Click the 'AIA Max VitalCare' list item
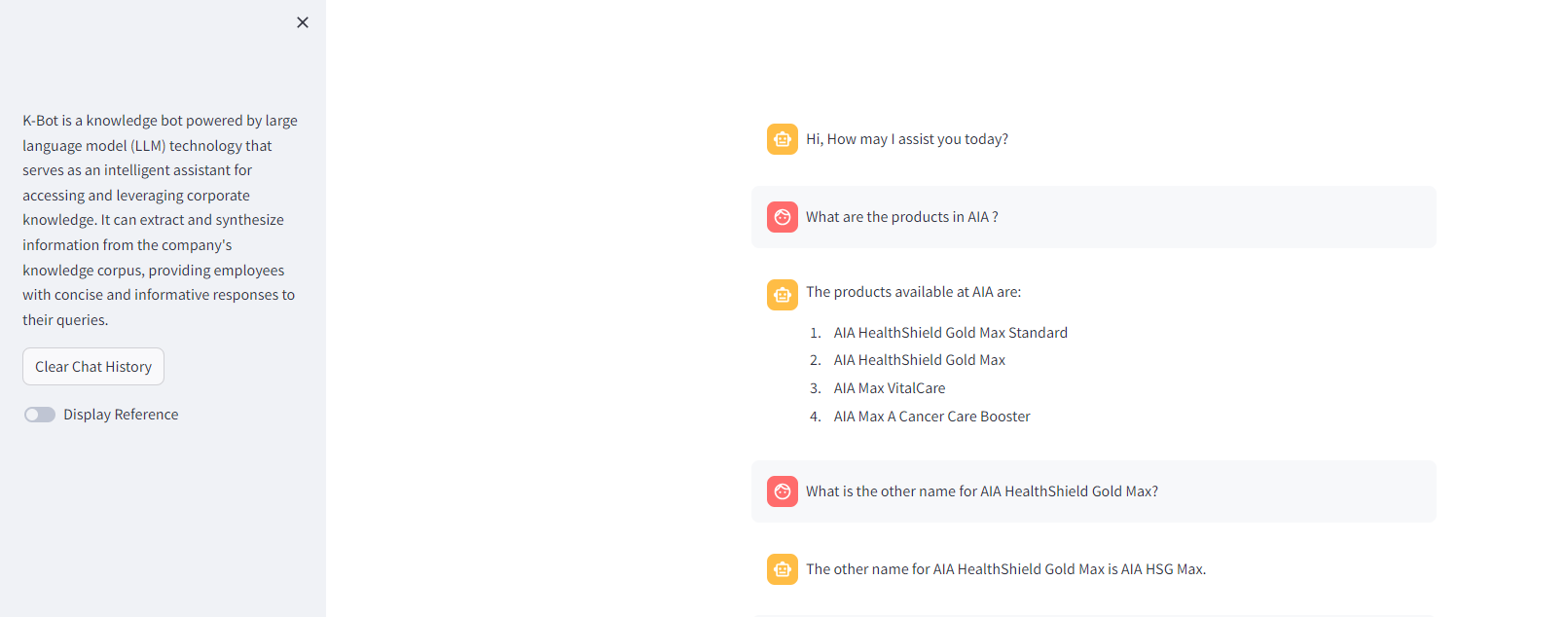Viewport: 1568px width, 617px height. (890, 388)
